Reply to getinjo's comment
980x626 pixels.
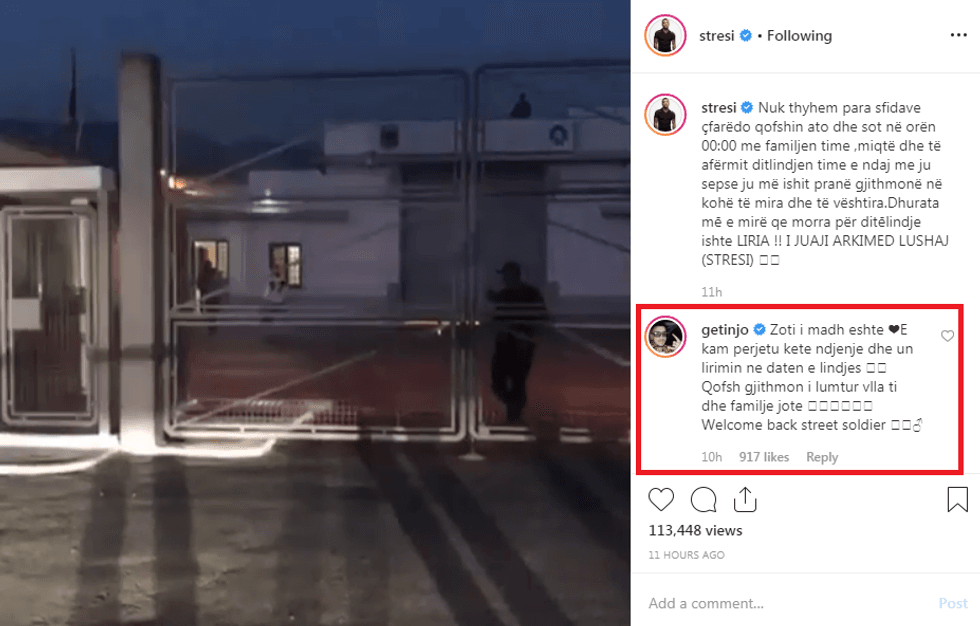pos(822,457)
